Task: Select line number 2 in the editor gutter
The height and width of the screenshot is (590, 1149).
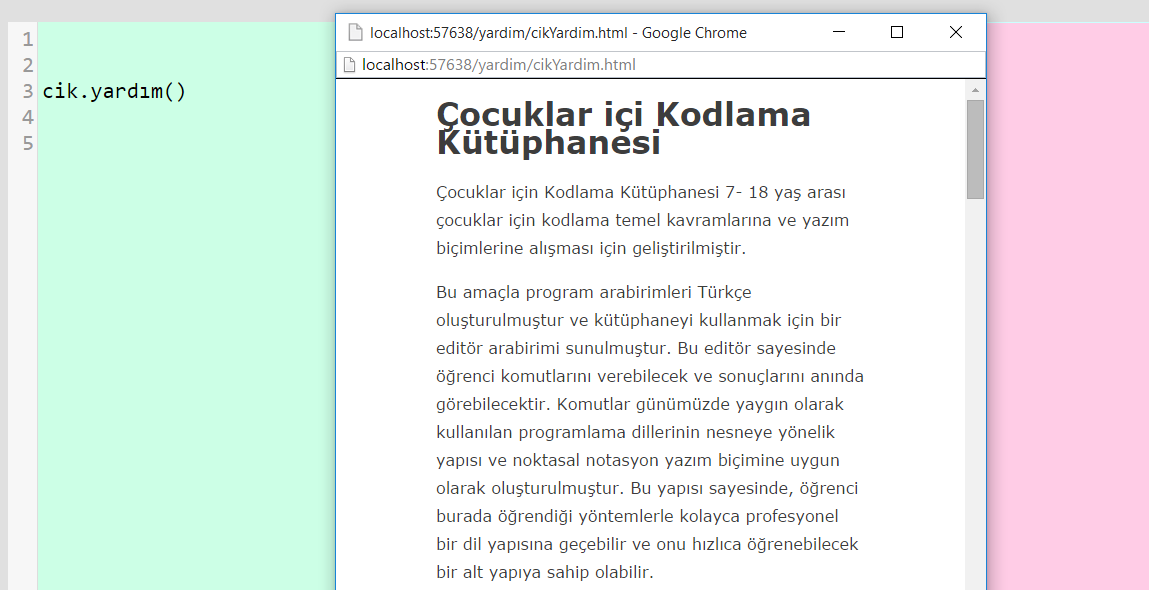Action: (27, 65)
